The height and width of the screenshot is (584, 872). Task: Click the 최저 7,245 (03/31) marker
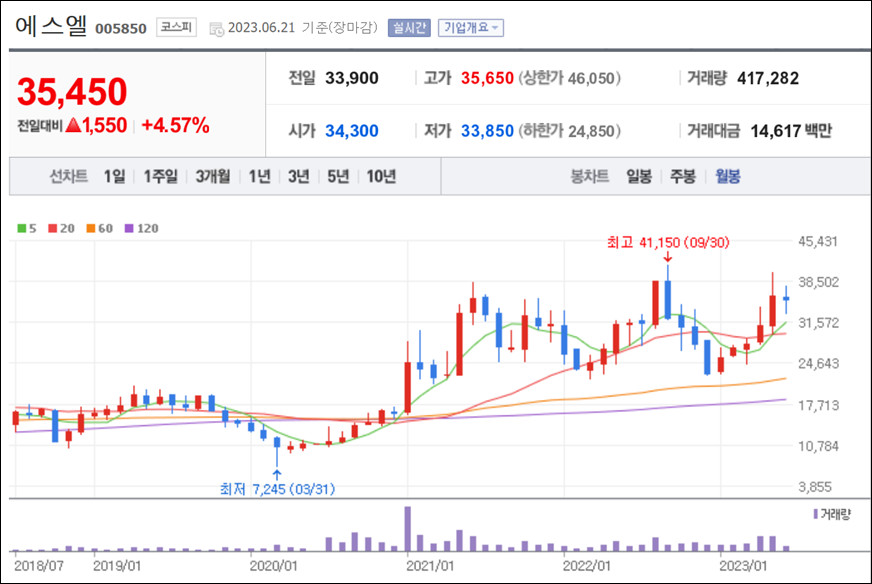[277, 489]
